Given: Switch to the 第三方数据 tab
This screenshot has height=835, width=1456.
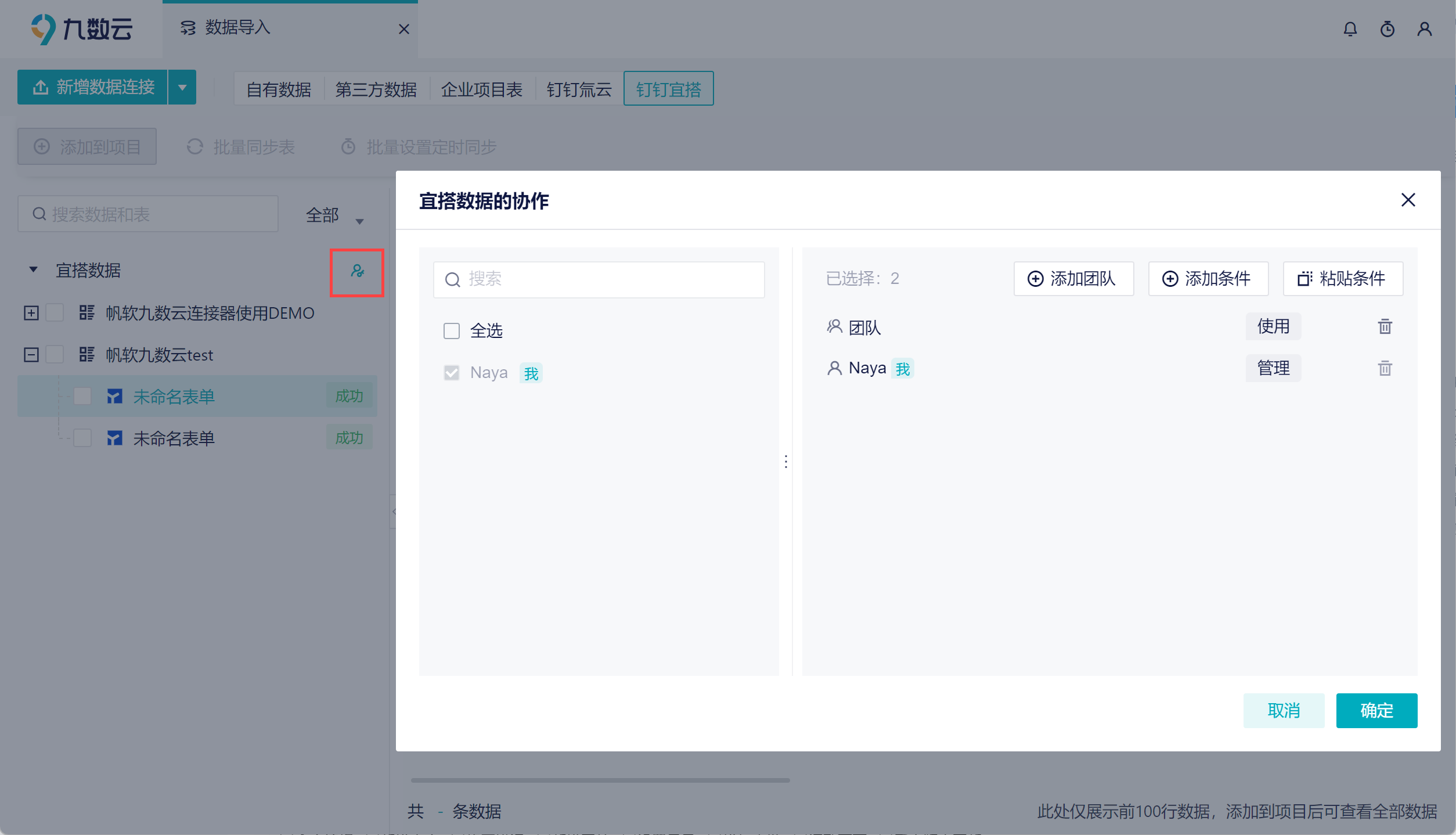Looking at the screenshot, I should tap(376, 89).
